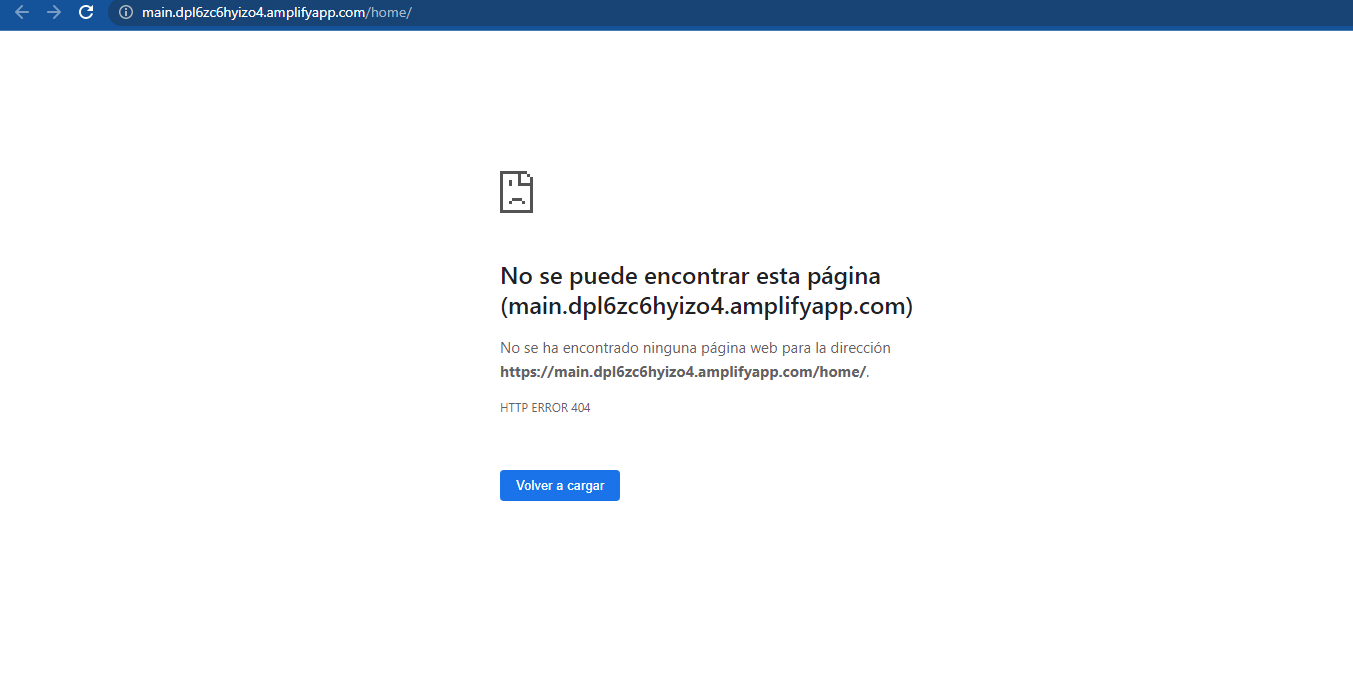Click the 'HTTP ERROR 404' status text
Viewport: 1353px width, 699px height.
click(545, 407)
